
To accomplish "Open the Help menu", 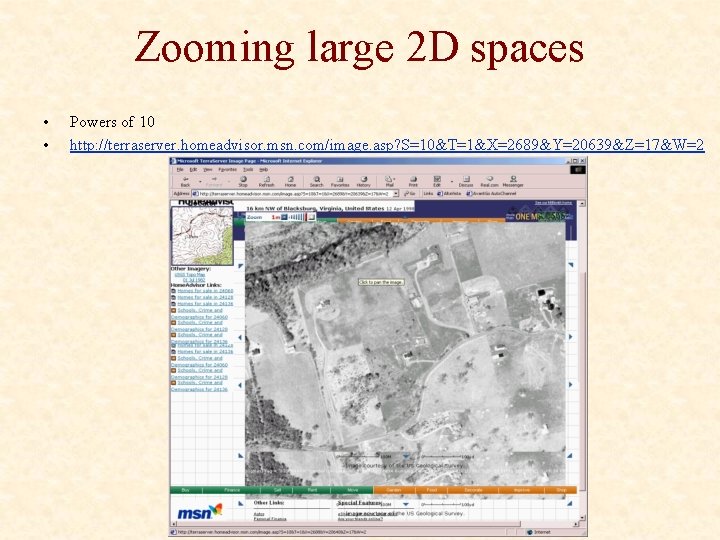I will pyautogui.click(x=264, y=169).
